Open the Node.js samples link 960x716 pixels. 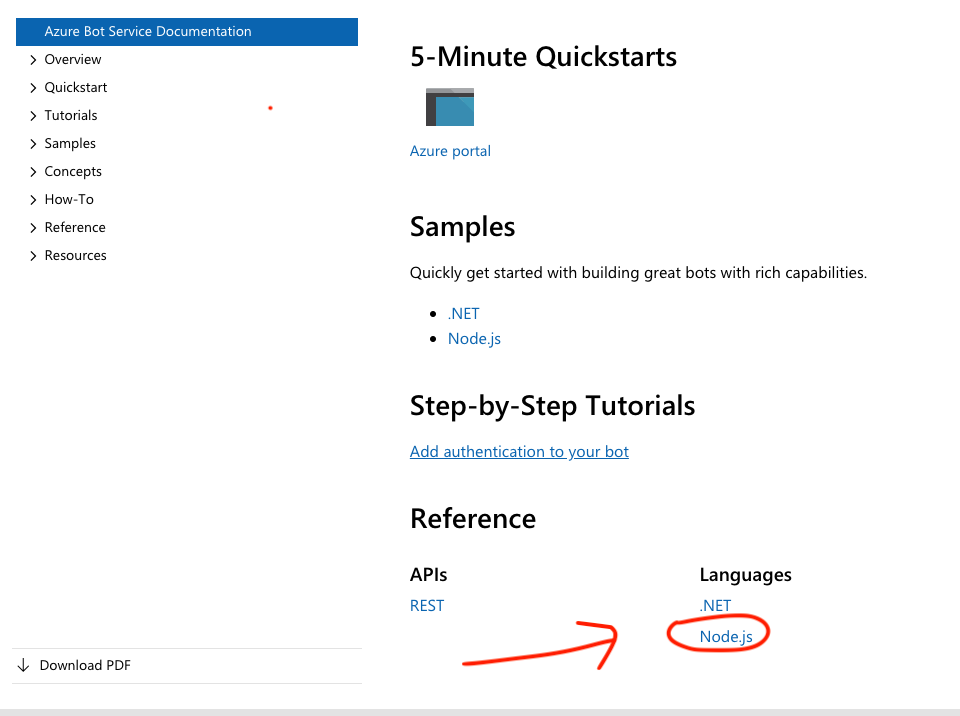[474, 339]
